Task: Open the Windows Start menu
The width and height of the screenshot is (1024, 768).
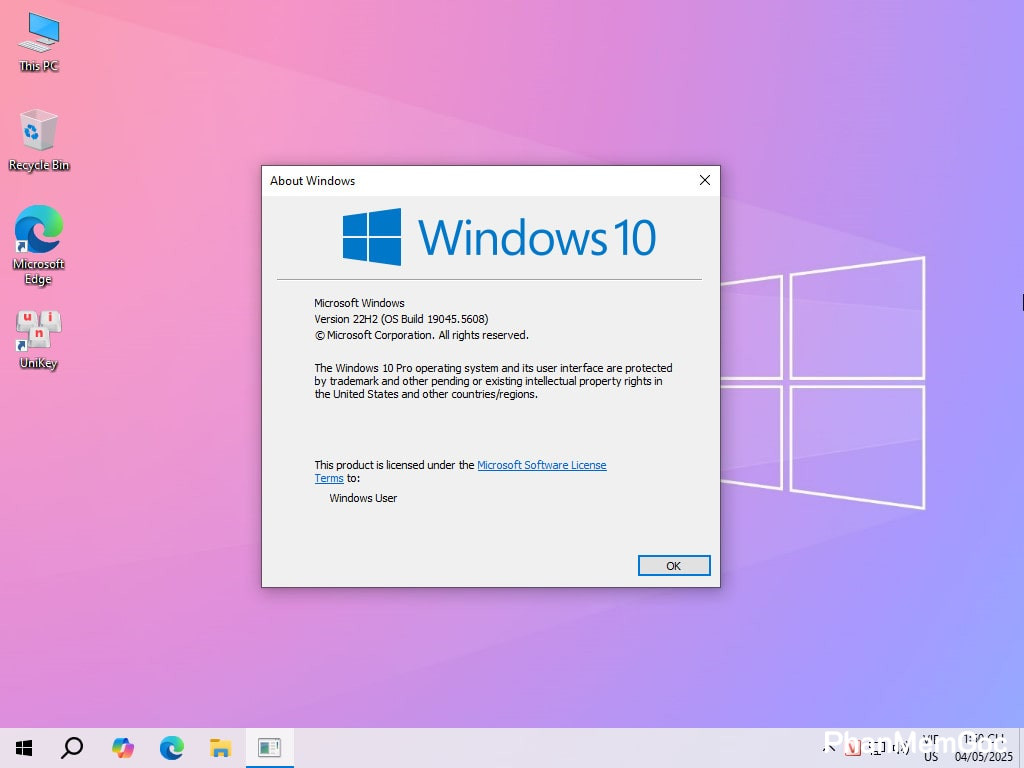Action: pyautogui.click(x=24, y=748)
